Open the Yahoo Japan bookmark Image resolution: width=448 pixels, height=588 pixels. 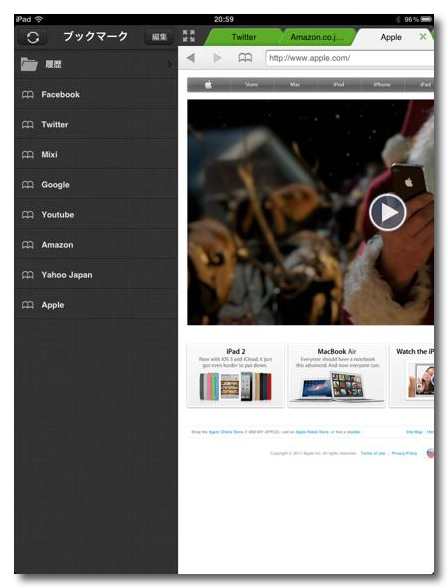click(x=96, y=274)
